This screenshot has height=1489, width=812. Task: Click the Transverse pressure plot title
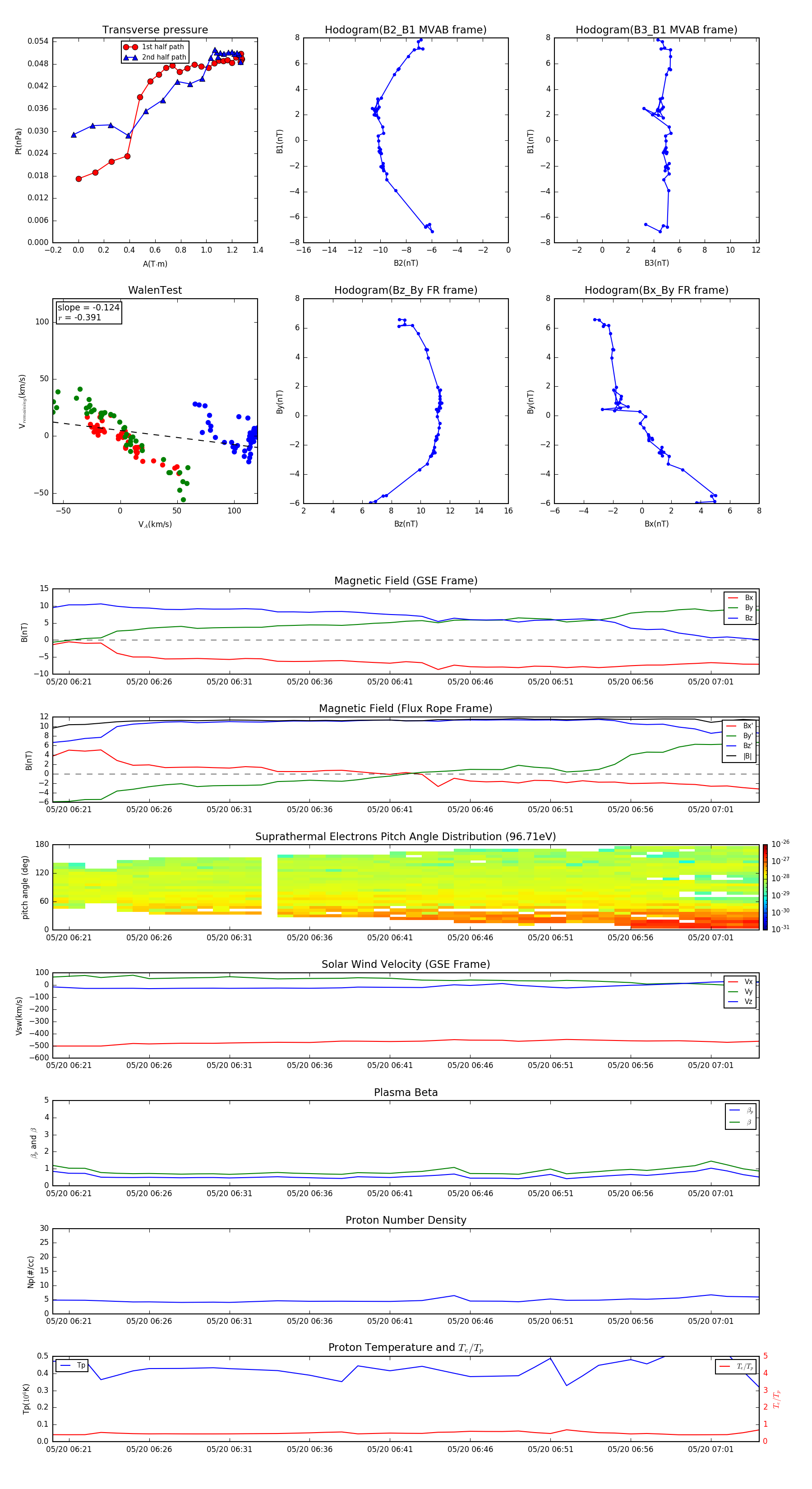[155, 30]
